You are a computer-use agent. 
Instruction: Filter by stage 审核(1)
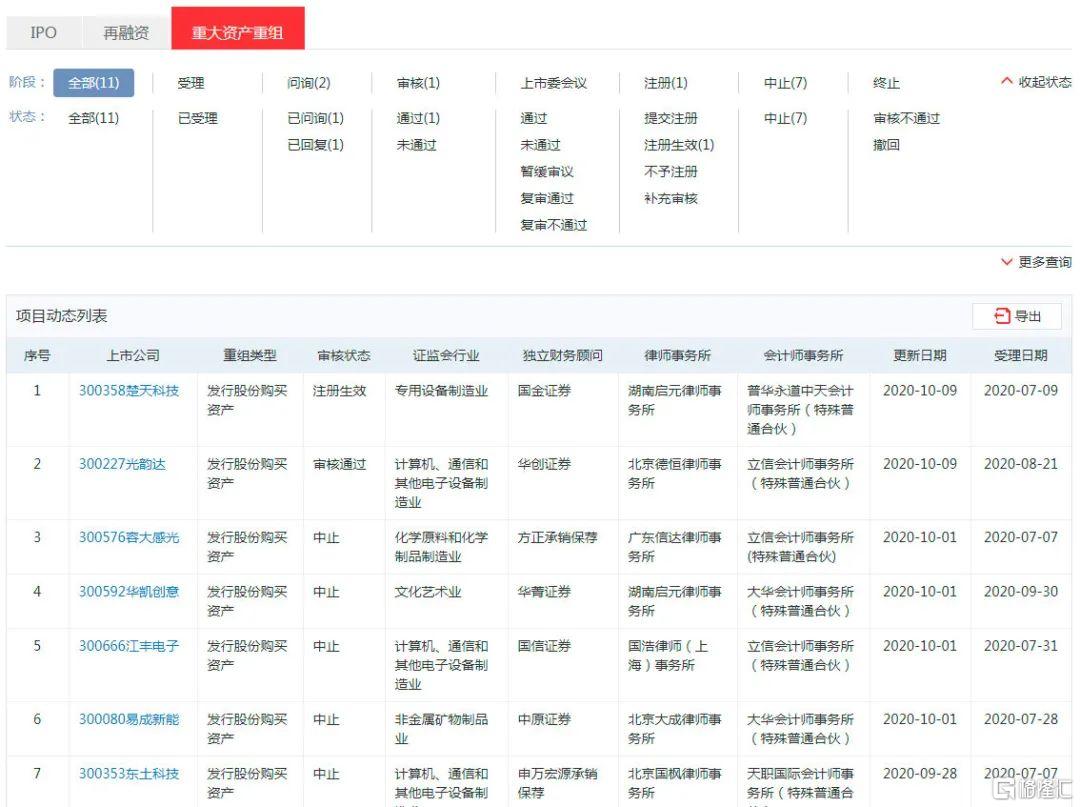tap(418, 83)
